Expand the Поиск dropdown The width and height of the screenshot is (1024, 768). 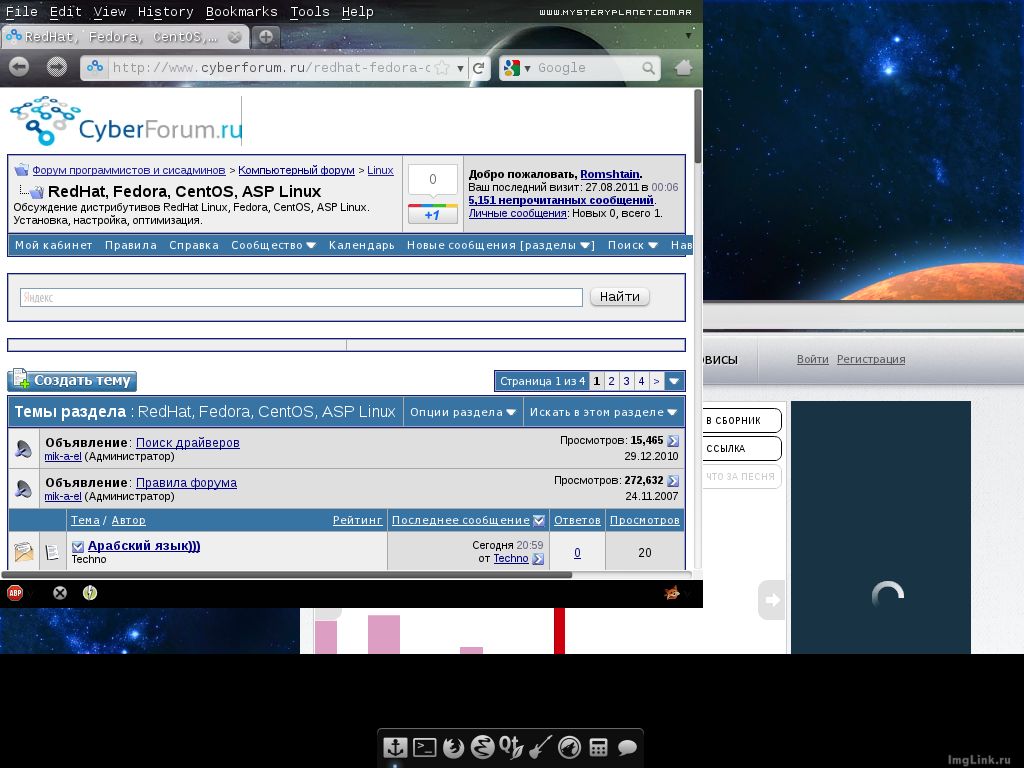(x=632, y=246)
